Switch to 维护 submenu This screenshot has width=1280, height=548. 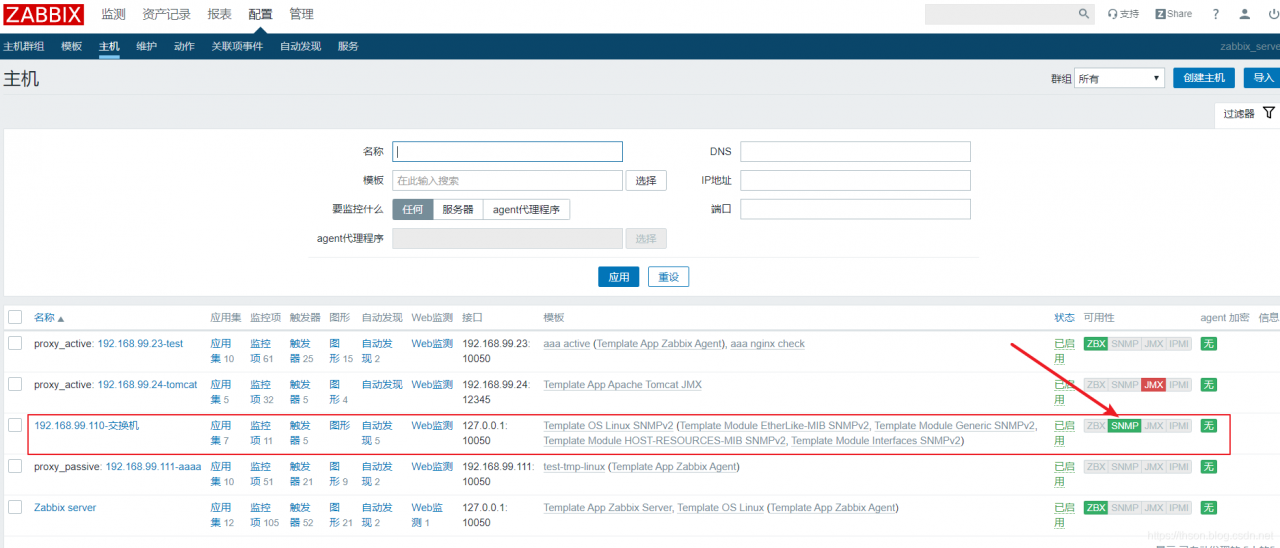pos(146,46)
